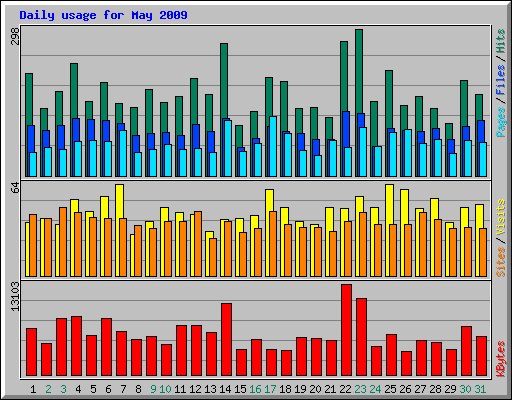Click the KBytes legend label
This screenshot has width=512, height=400.
pos(501,359)
